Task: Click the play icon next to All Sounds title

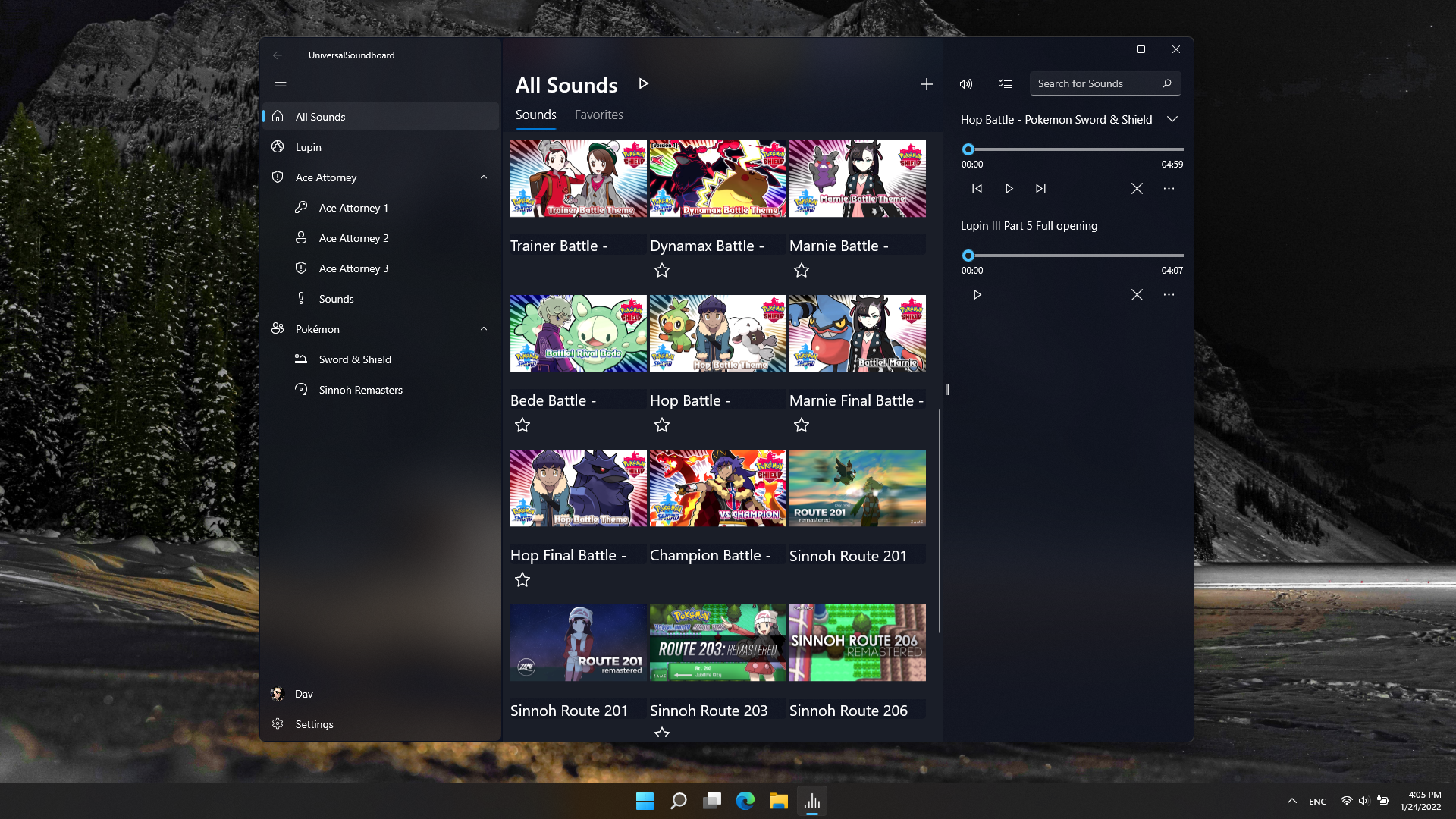Action: [643, 83]
